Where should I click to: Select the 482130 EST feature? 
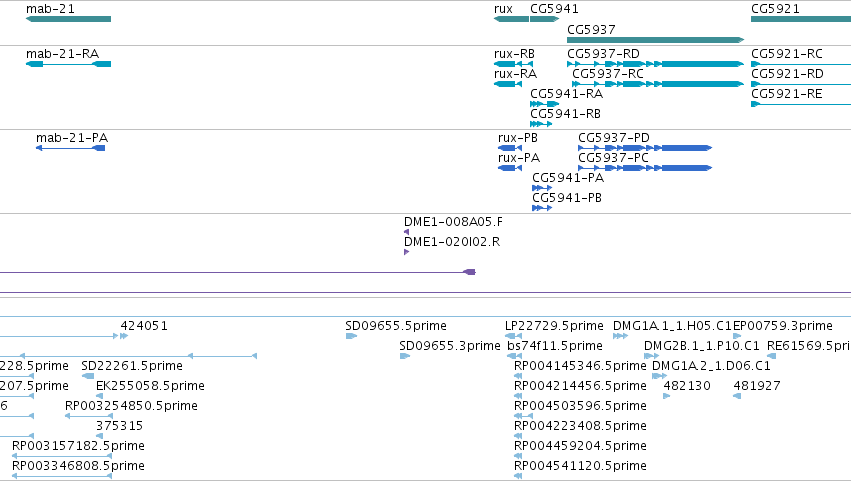tap(667, 396)
